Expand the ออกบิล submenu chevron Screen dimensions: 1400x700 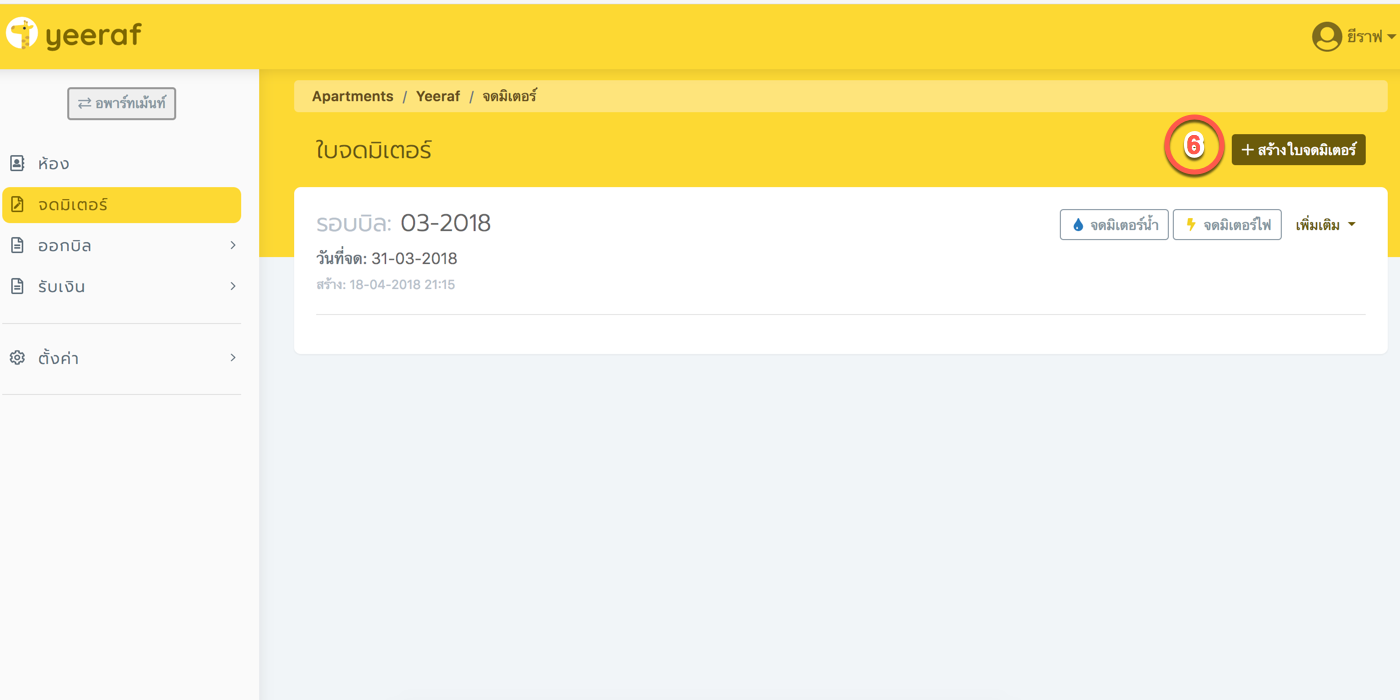[x=233, y=245]
